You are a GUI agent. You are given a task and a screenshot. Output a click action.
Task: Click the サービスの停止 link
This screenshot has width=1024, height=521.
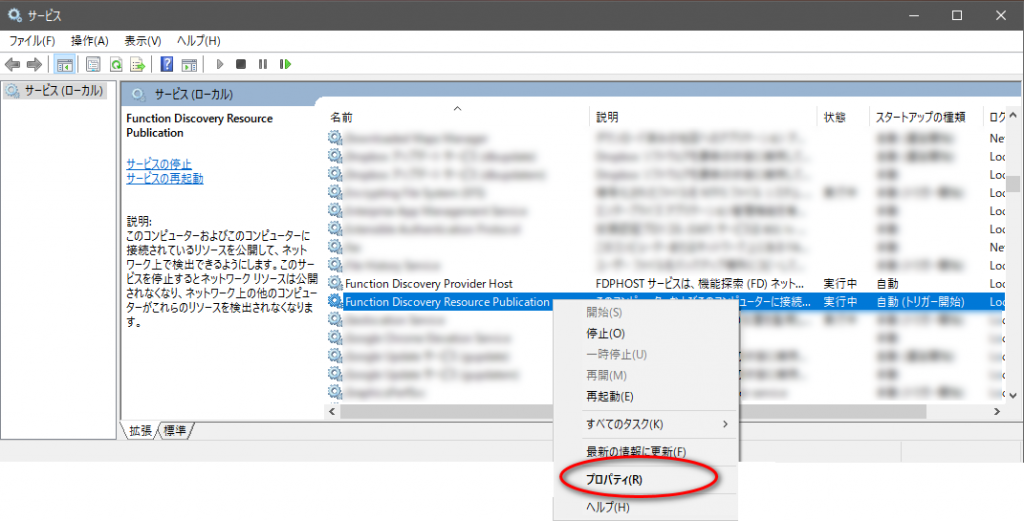(159, 164)
